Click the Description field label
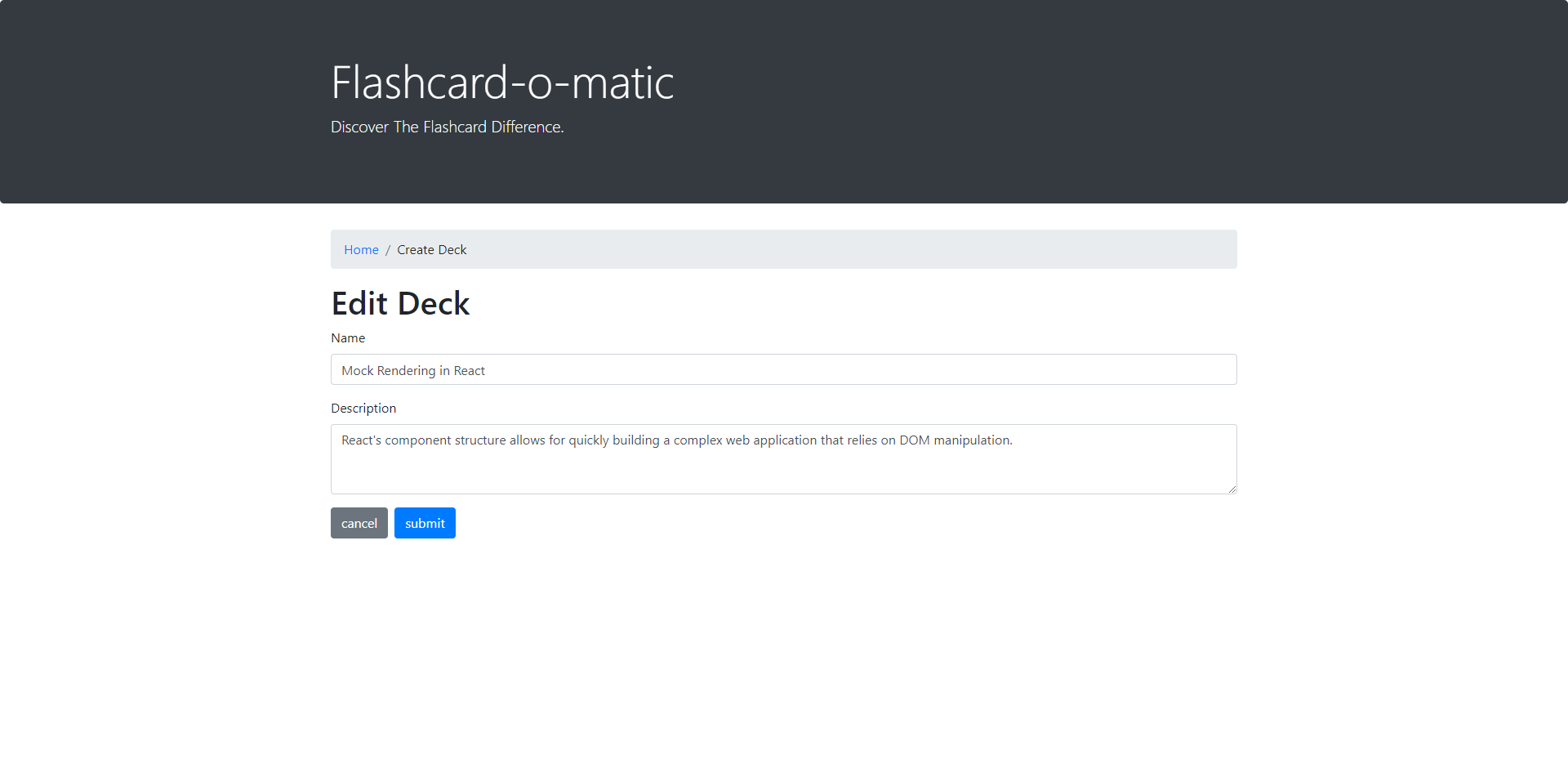Screen dimensions: 1568x764 click(x=363, y=408)
